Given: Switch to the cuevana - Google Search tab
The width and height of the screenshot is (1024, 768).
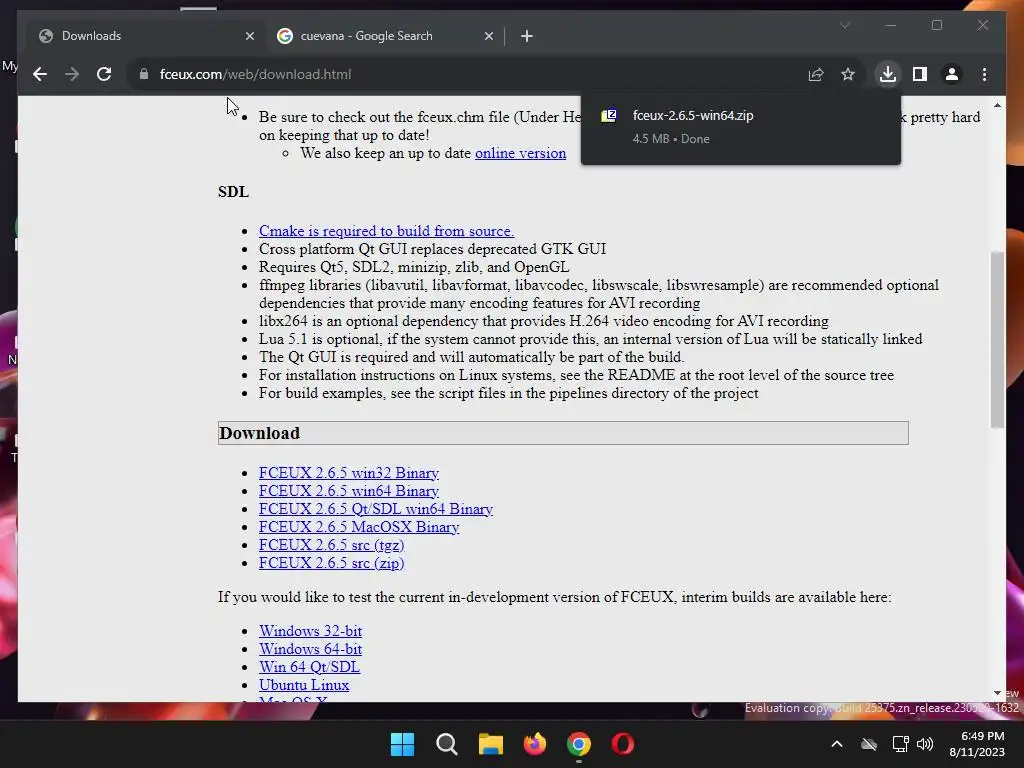Looking at the screenshot, I should click(x=385, y=36).
